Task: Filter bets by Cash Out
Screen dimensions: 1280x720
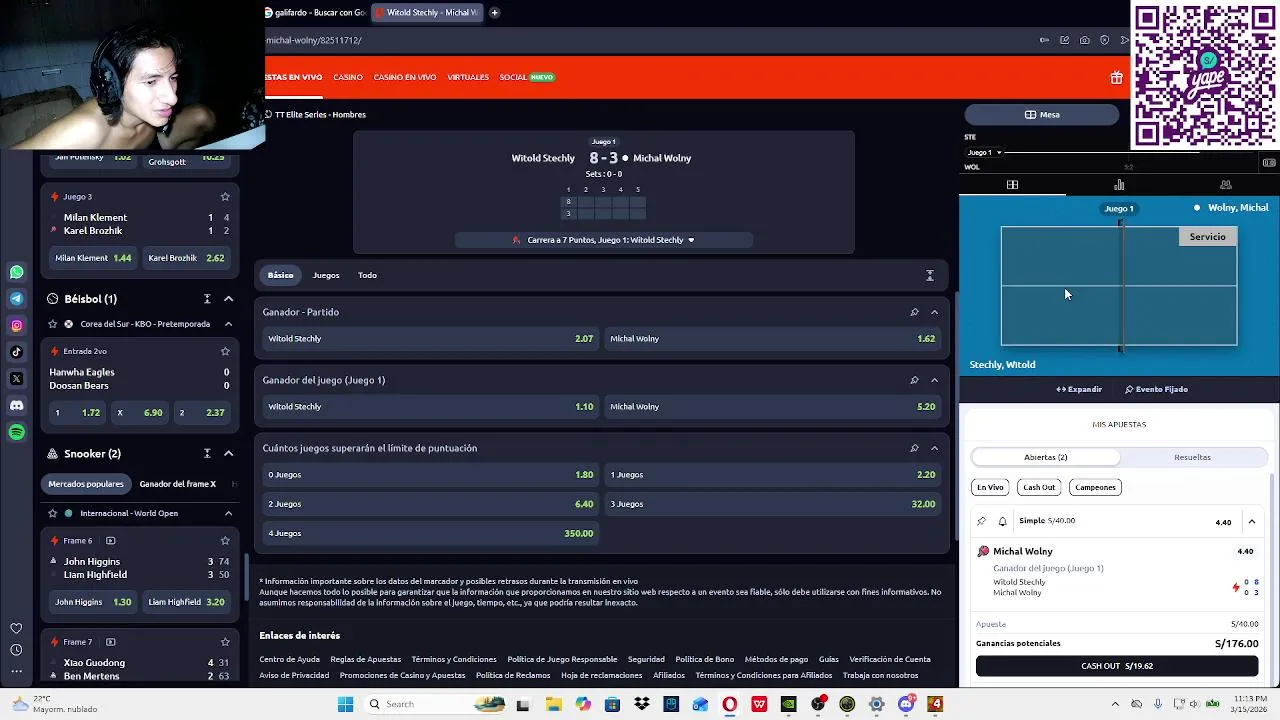Action: pos(1039,487)
